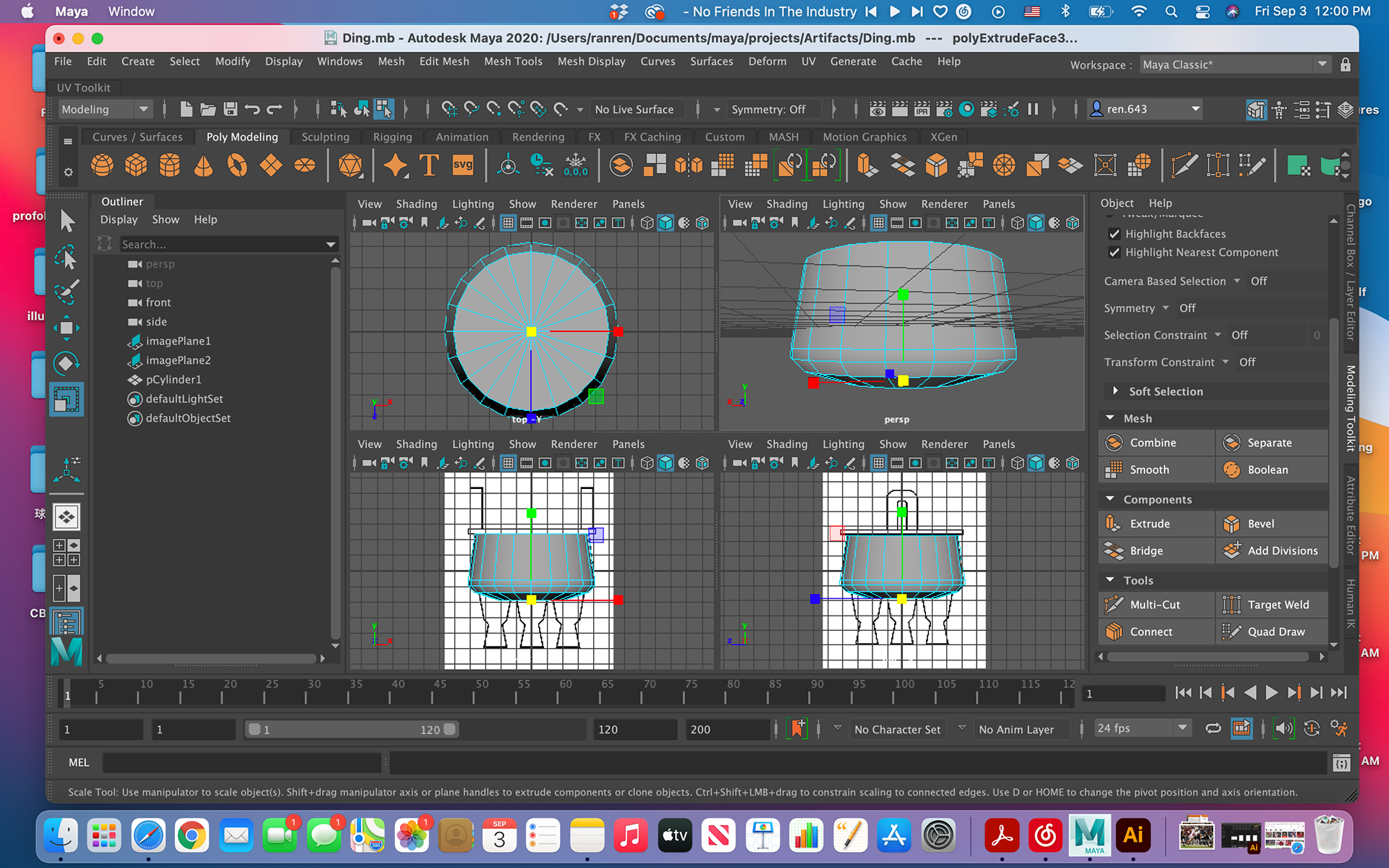The width and height of the screenshot is (1389, 868).
Task: Switch to four-view layout icon
Action: coord(67,553)
